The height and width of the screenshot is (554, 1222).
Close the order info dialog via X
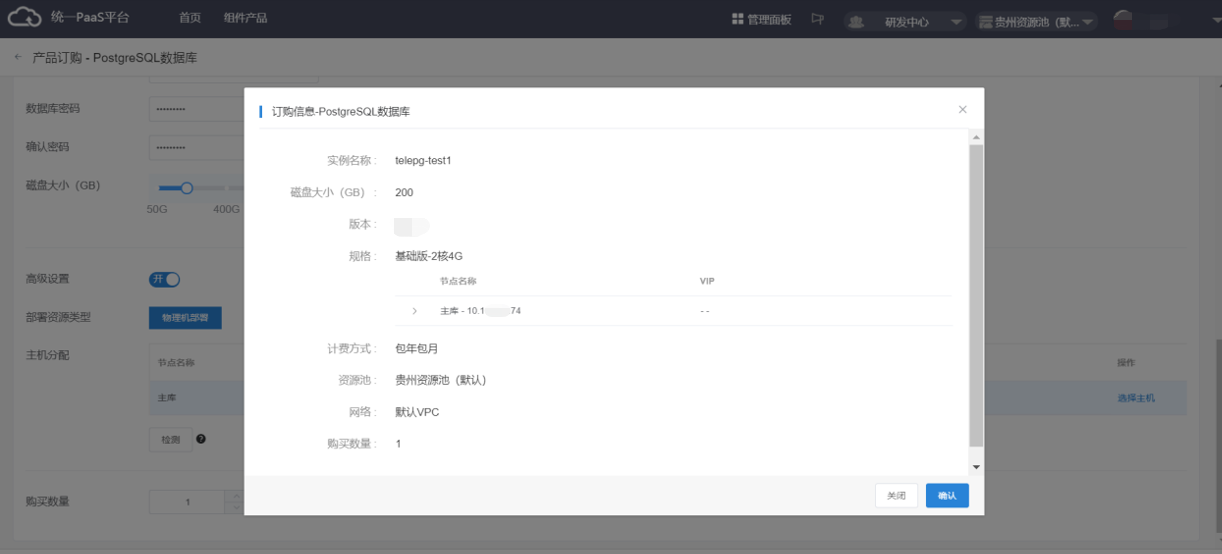(x=963, y=110)
